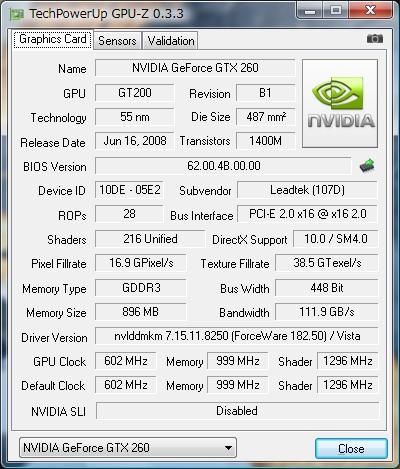Screen dimensions: 400x469
Task: Click the Bus Width field 448 Bit
Action: click(x=327, y=288)
